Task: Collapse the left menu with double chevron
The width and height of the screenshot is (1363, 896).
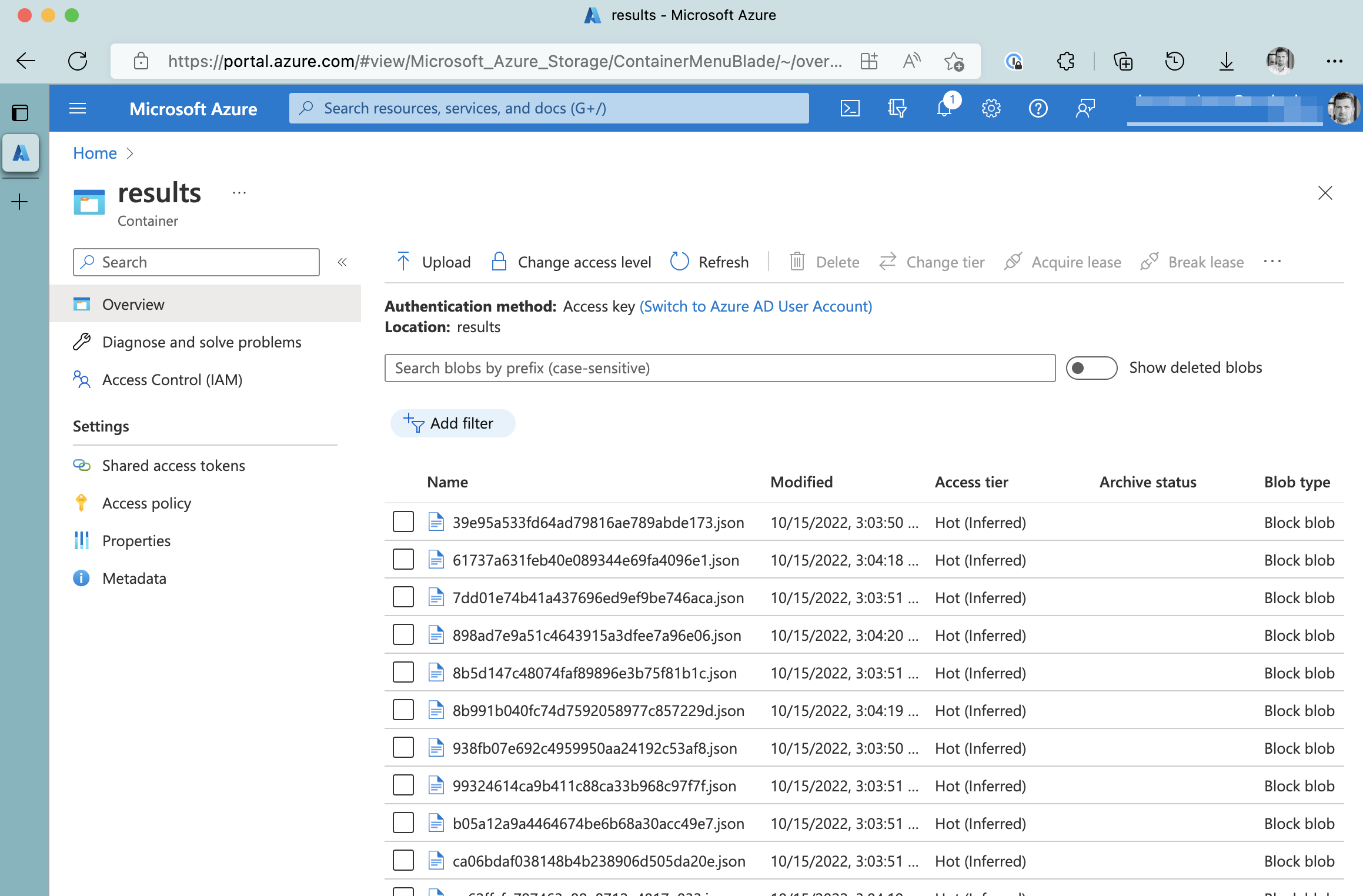Action: [342, 262]
